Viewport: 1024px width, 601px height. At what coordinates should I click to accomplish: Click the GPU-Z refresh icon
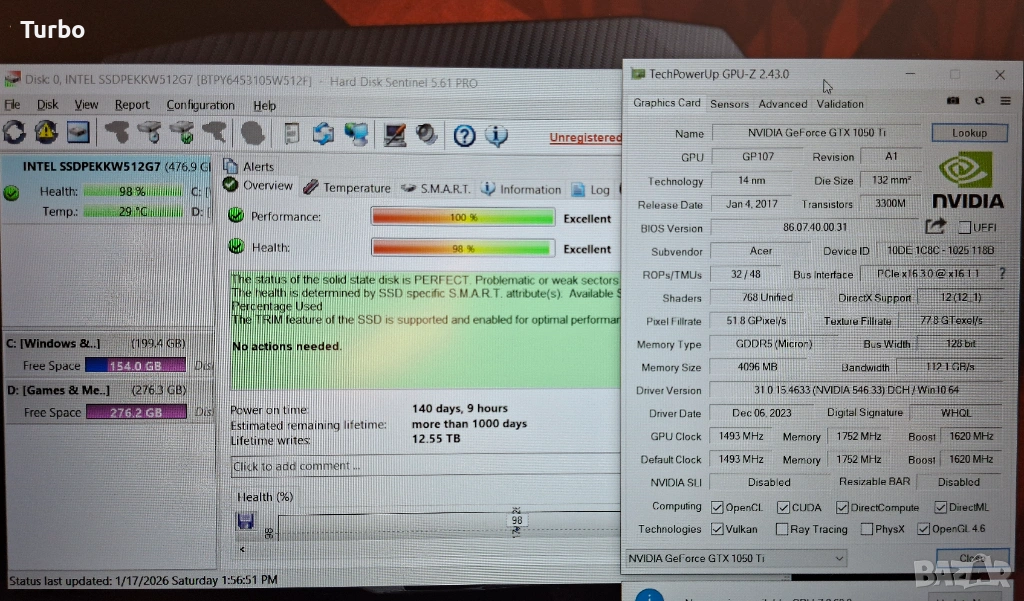point(978,102)
